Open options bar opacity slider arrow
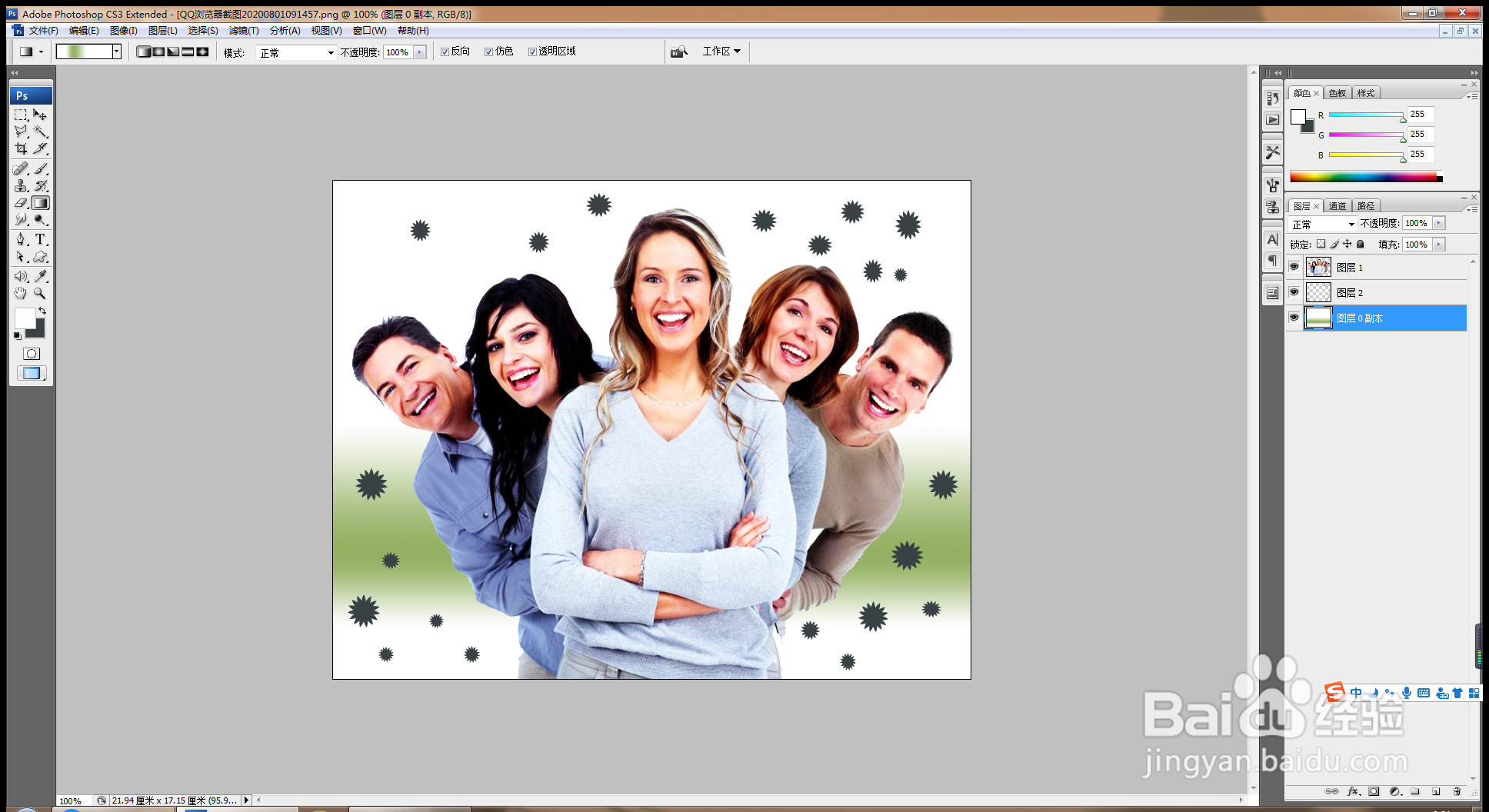This screenshot has width=1489, height=812. click(420, 52)
